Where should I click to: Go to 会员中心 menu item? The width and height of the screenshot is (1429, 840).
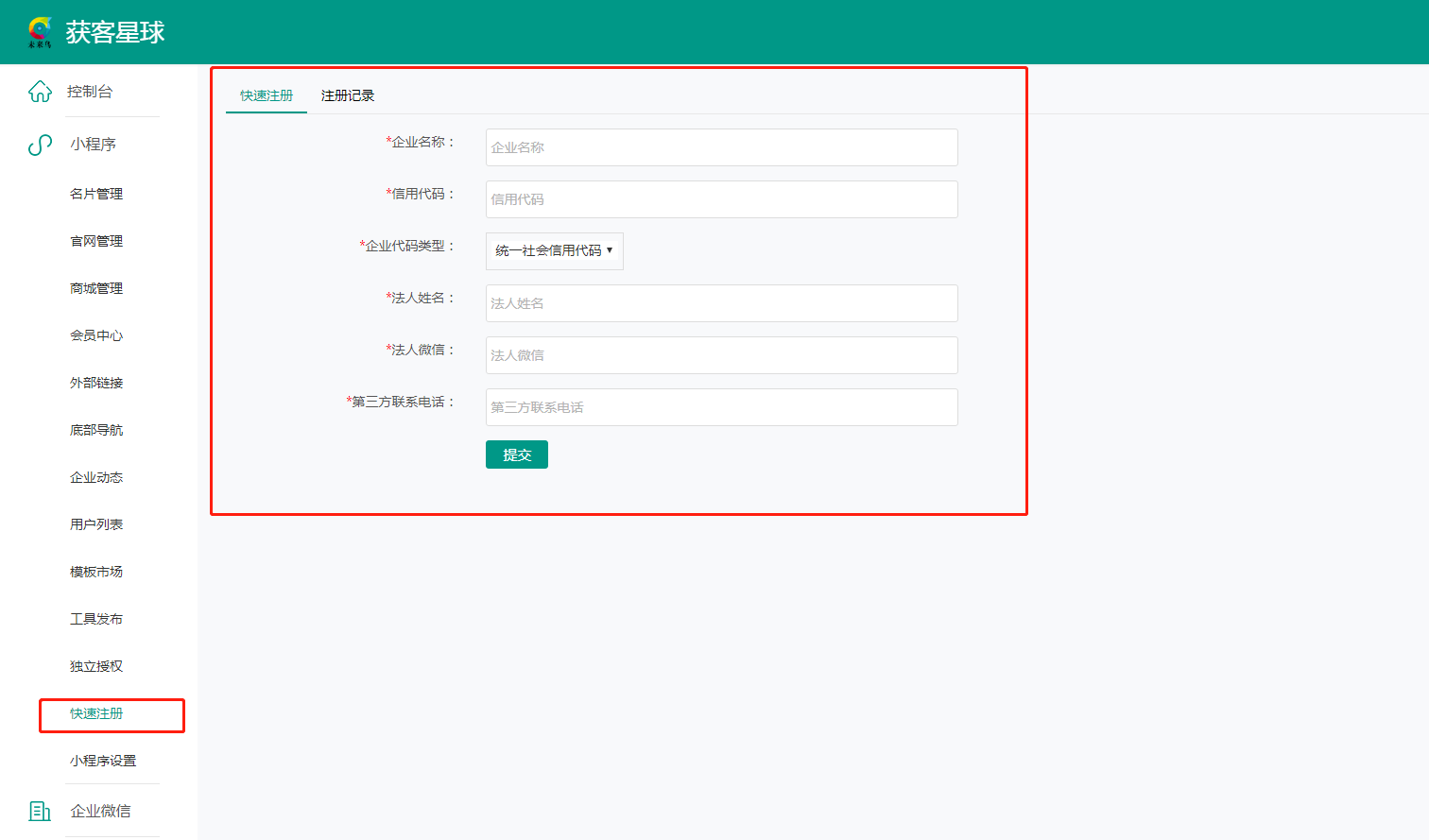click(x=96, y=335)
